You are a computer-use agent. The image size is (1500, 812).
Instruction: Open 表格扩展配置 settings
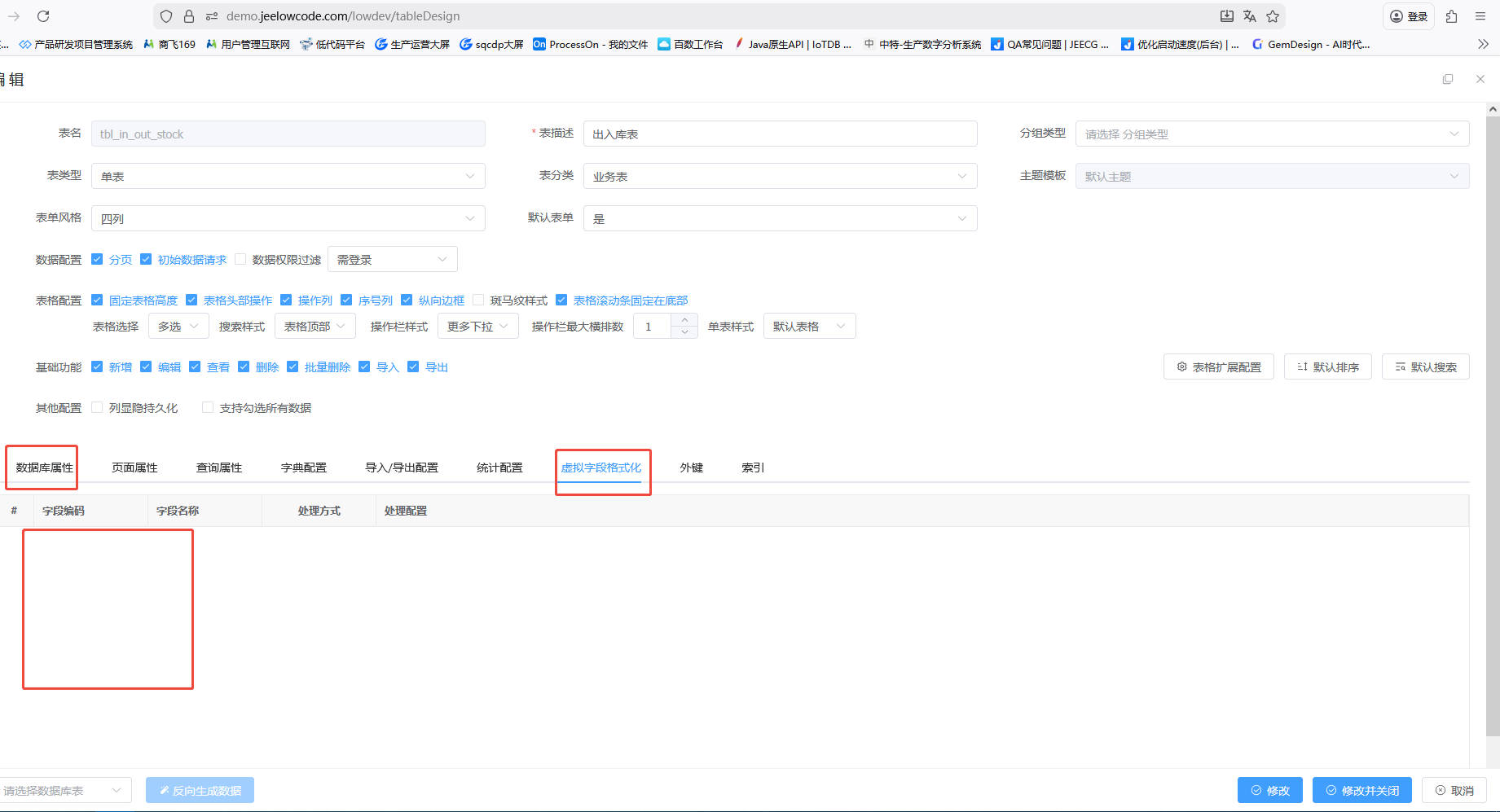(x=1218, y=367)
